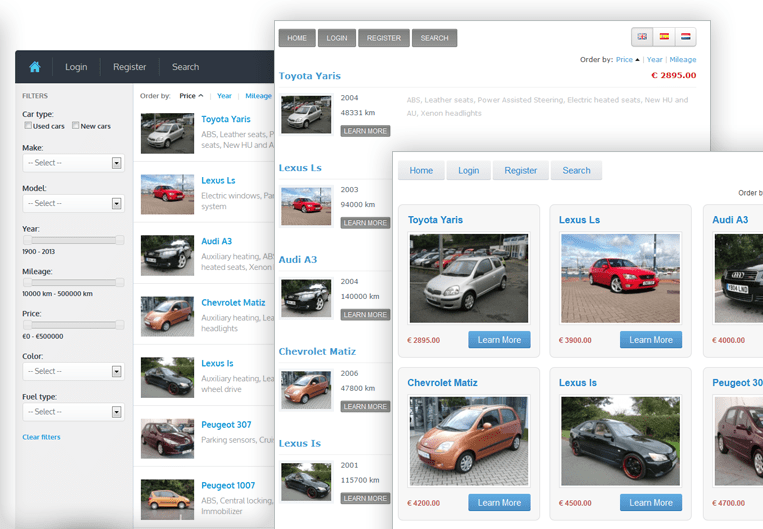763x529 pixels.
Task: Click LEARN MORE under Toyota Yaris 48331 km
Action: pyautogui.click(x=365, y=131)
